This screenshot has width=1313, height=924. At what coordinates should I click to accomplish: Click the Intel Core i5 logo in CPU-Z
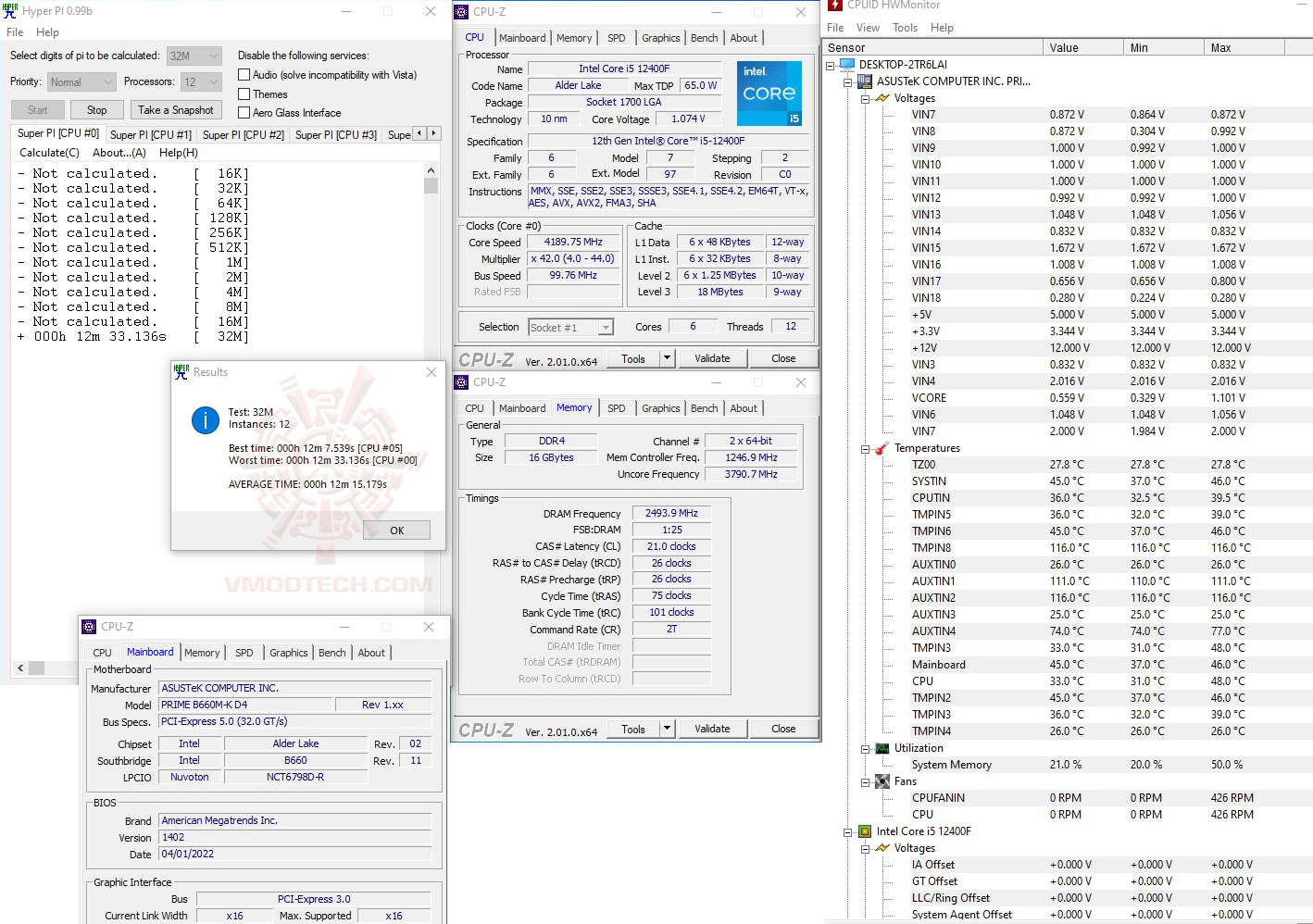click(x=769, y=93)
